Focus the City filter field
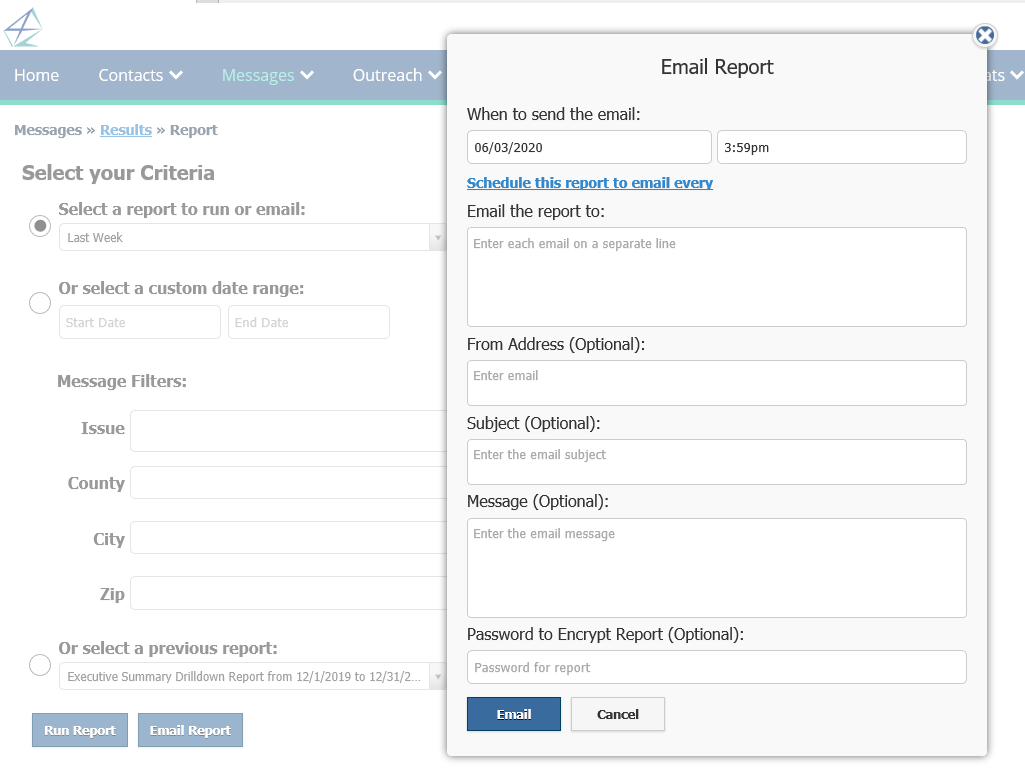1025x770 pixels. coord(288,538)
